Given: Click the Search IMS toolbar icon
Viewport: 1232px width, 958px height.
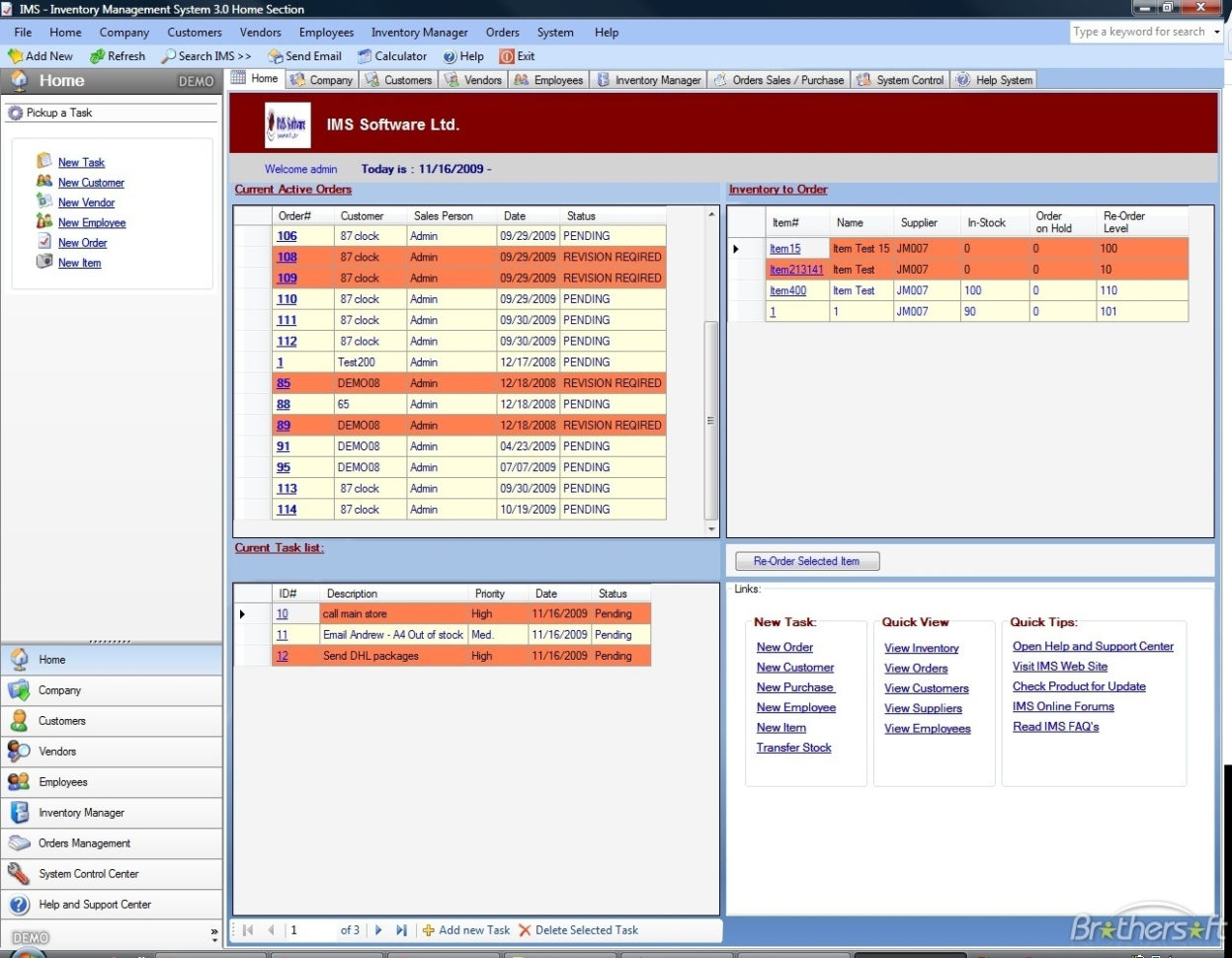Looking at the screenshot, I should click(x=205, y=56).
